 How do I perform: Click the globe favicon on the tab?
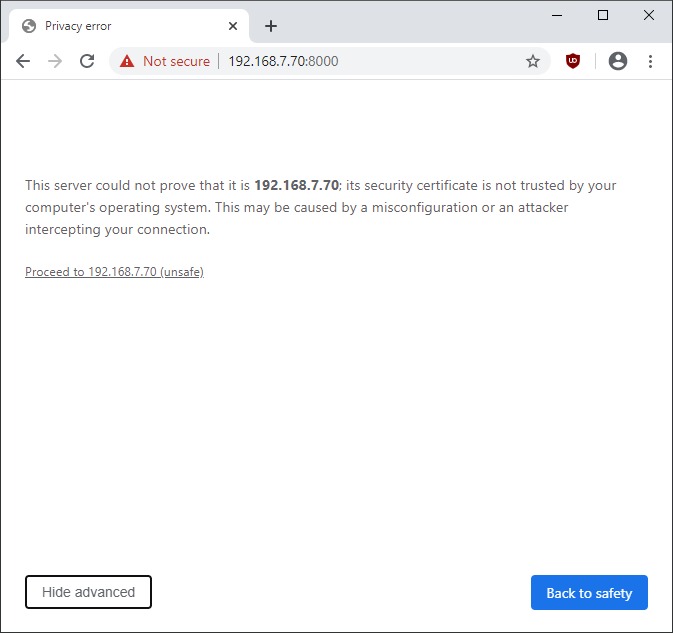point(29,26)
